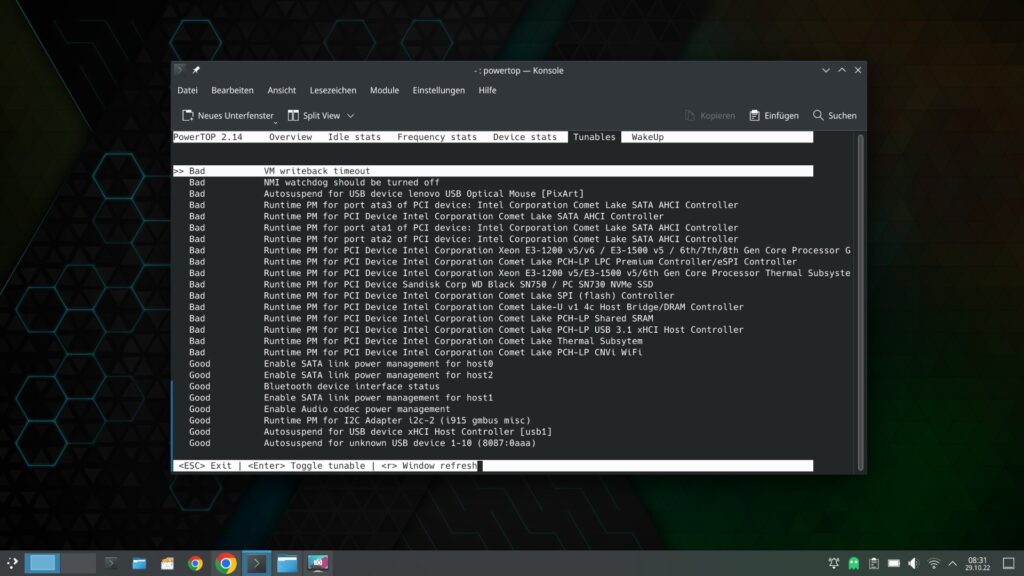This screenshot has height=576, width=1024.
Task: Click the Suchen search magnifier icon
Action: 818,116
